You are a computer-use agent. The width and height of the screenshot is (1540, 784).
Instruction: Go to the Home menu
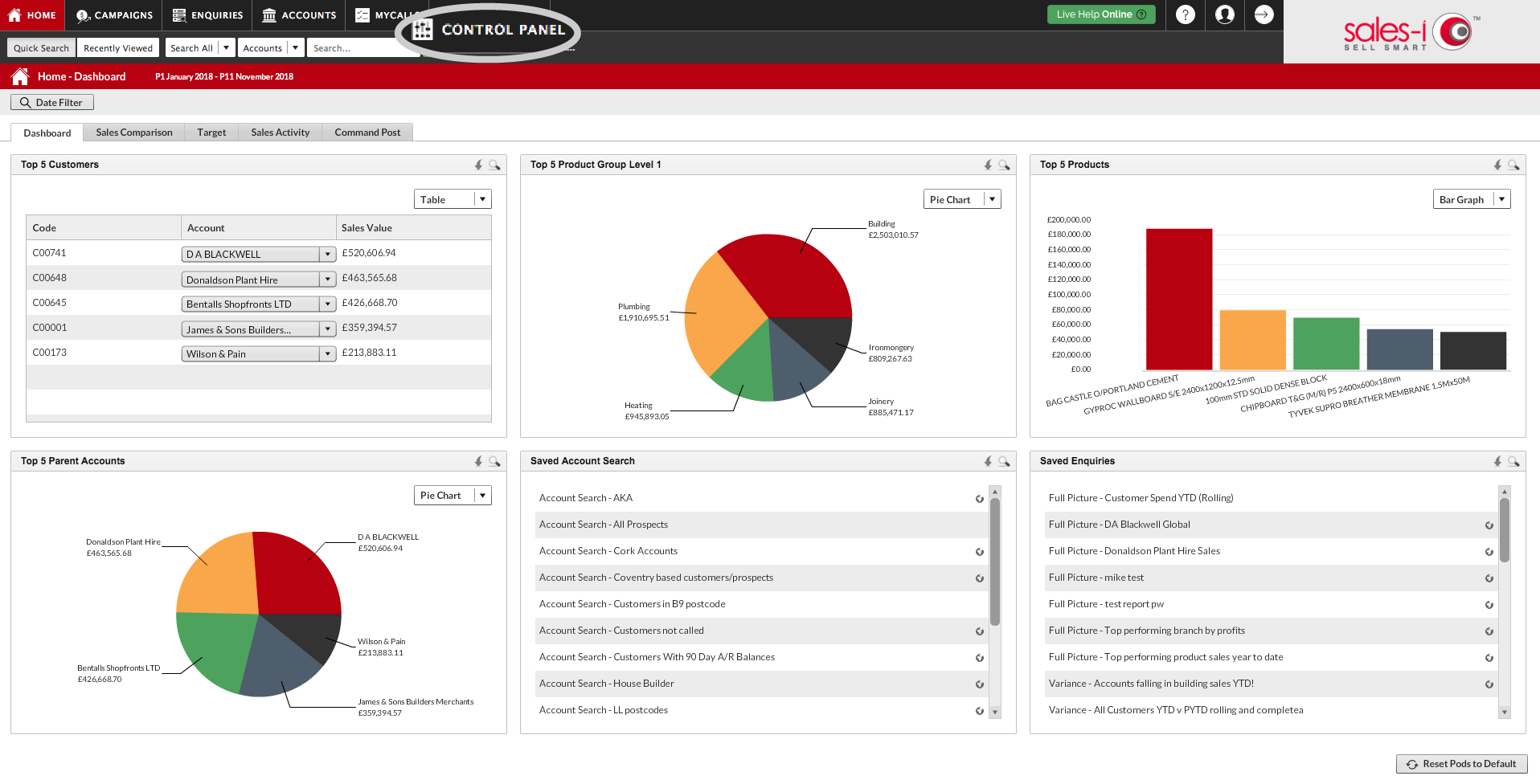(x=32, y=15)
